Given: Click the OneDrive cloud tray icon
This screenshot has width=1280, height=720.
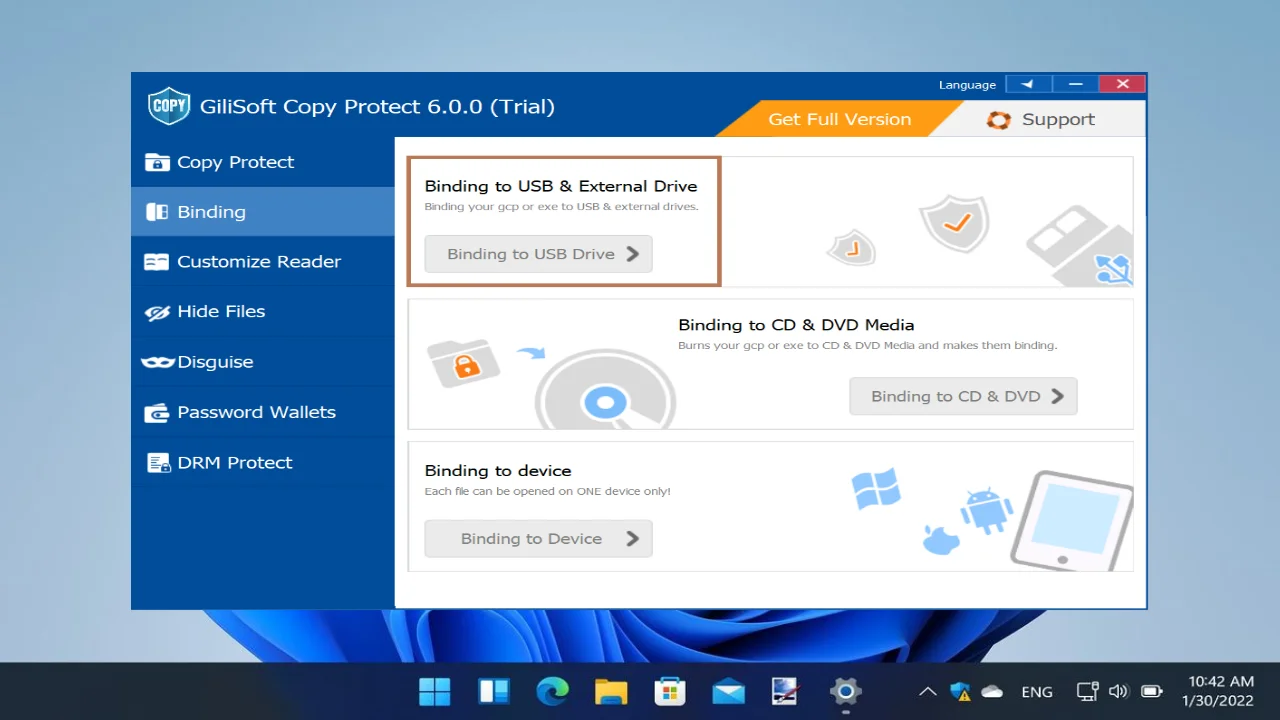Looking at the screenshot, I should point(992,691).
